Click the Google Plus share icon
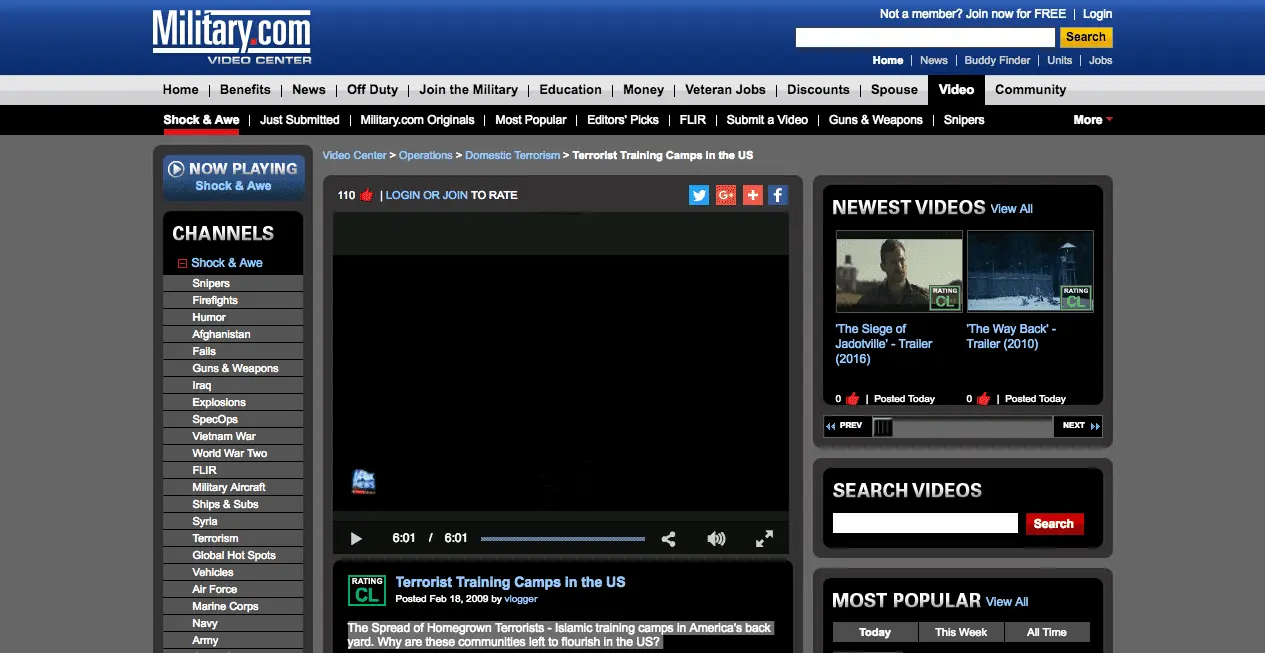Screen dimensions: 1265x653 click(x=726, y=195)
